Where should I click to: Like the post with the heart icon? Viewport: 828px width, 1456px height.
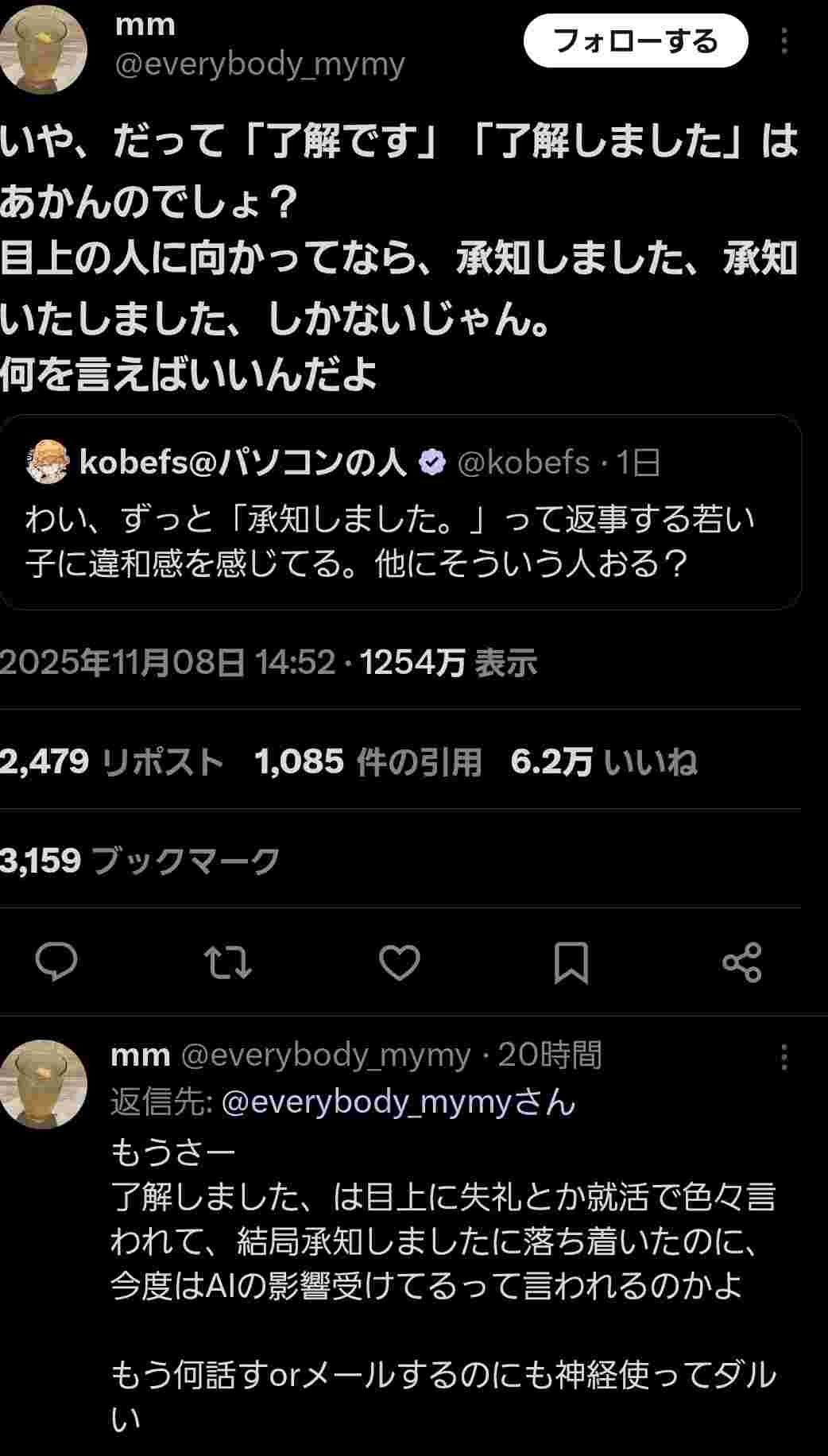pos(399,962)
